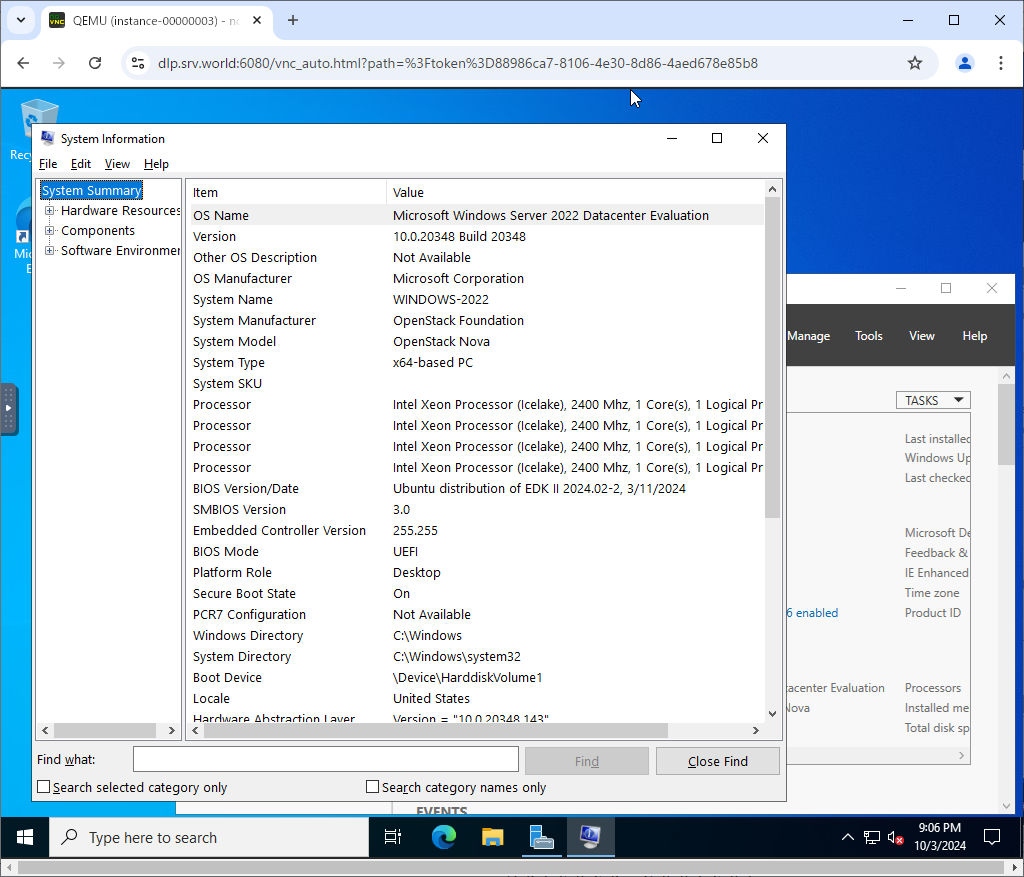Image resolution: width=1024 pixels, height=877 pixels.
Task: Launch Microsoft Edge from the taskbar
Action: tap(443, 837)
